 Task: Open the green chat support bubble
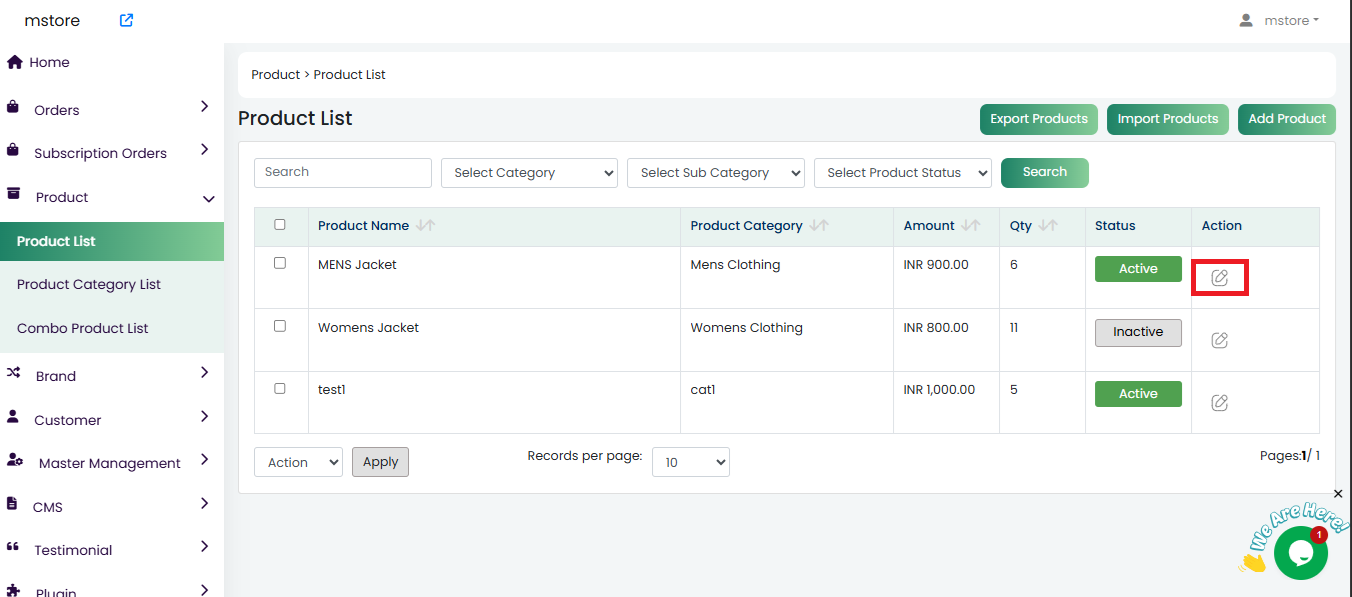point(1300,553)
